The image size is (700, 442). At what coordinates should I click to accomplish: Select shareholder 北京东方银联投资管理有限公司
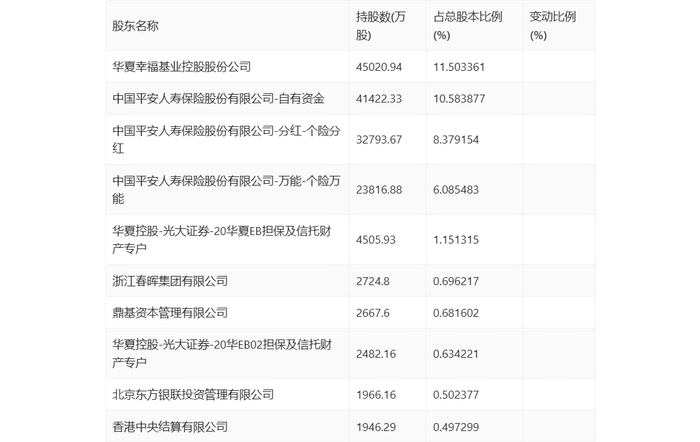[193, 395]
